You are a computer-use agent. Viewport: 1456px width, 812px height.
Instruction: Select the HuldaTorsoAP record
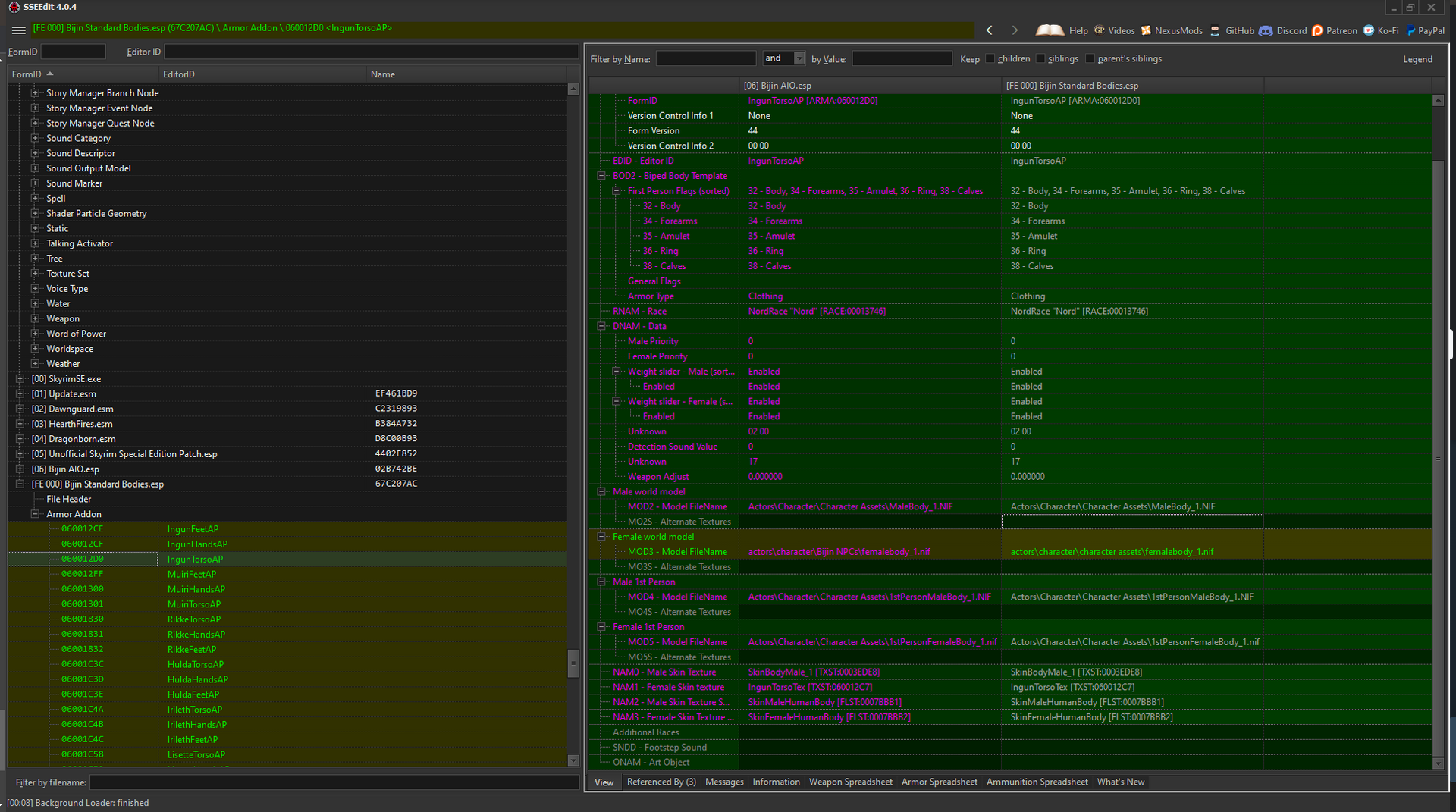[196, 665]
